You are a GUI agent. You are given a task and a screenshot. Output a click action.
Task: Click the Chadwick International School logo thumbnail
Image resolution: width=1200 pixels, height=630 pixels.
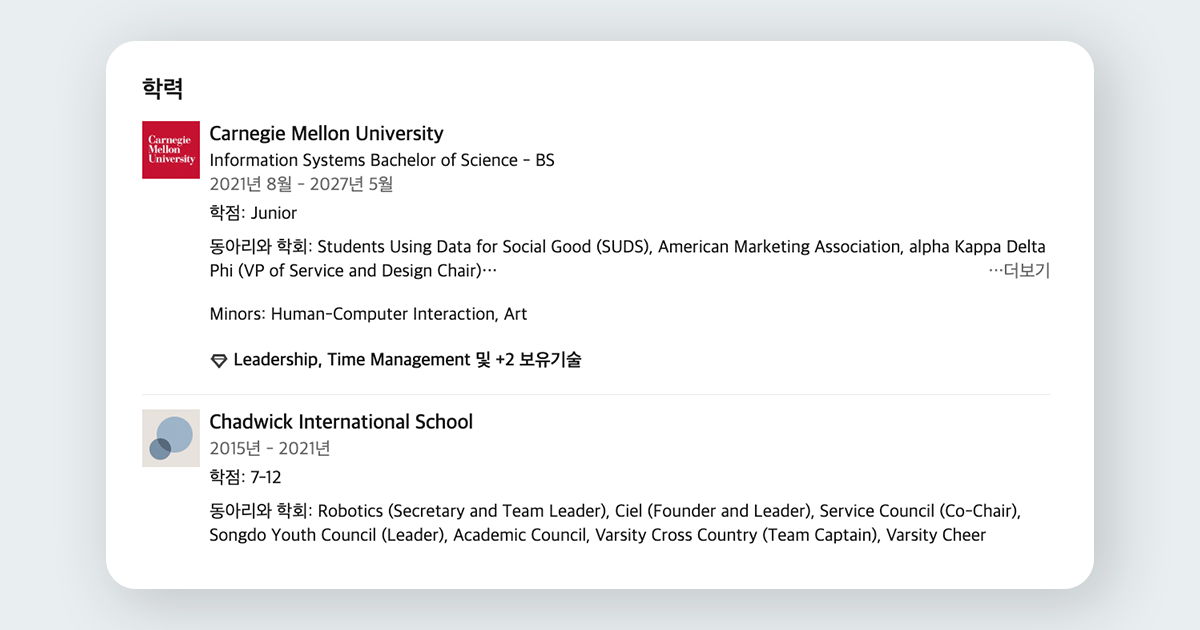tap(171, 438)
